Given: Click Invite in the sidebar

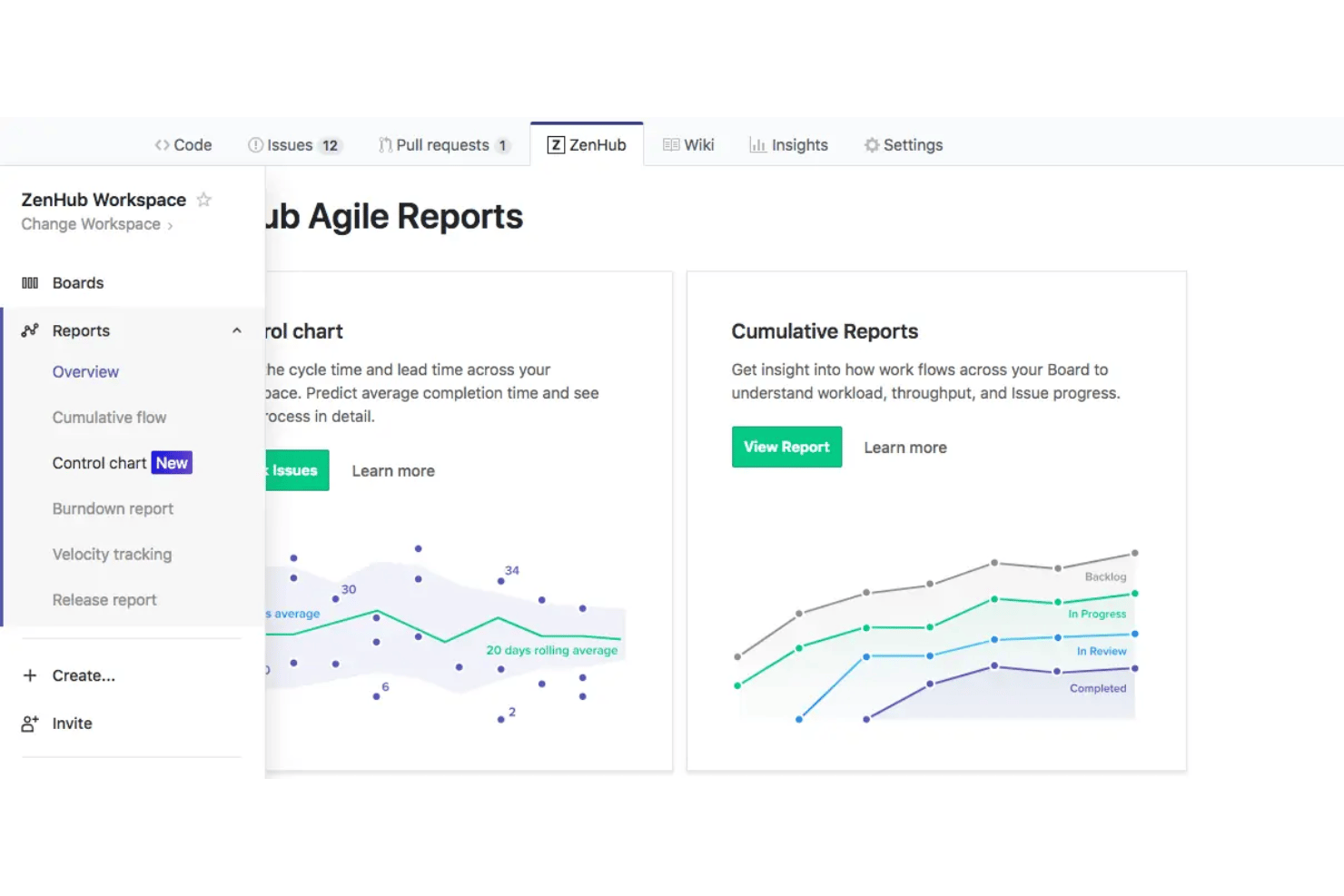Looking at the screenshot, I should click(72, 724).
